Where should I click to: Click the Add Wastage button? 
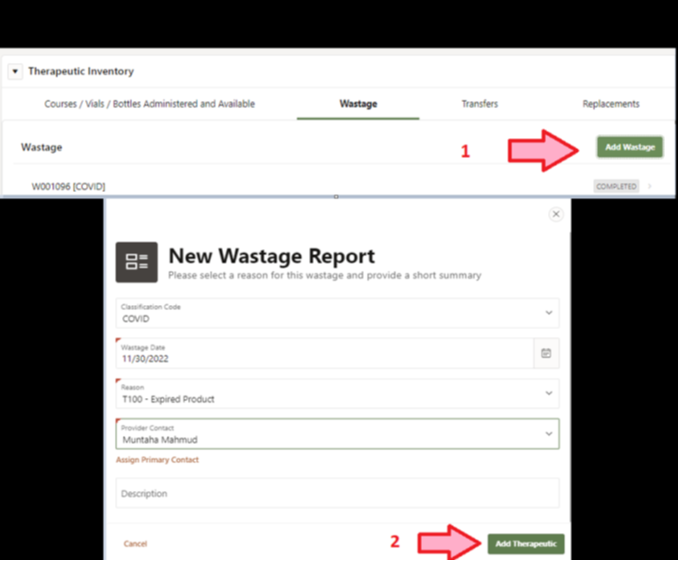630,147
